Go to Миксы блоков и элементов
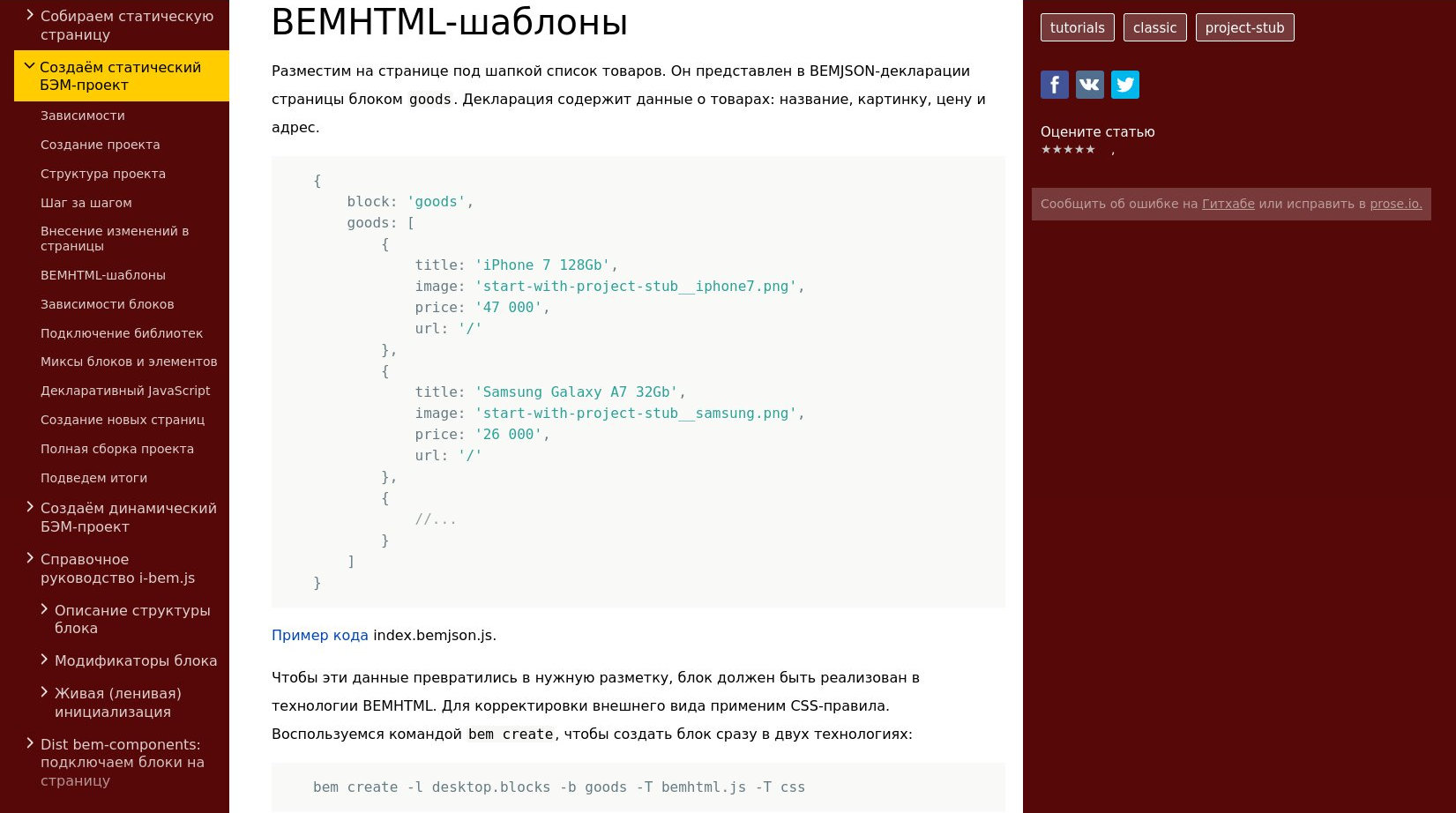The image size is (1456, 813). pyautogui.click(x=129, y=362)
